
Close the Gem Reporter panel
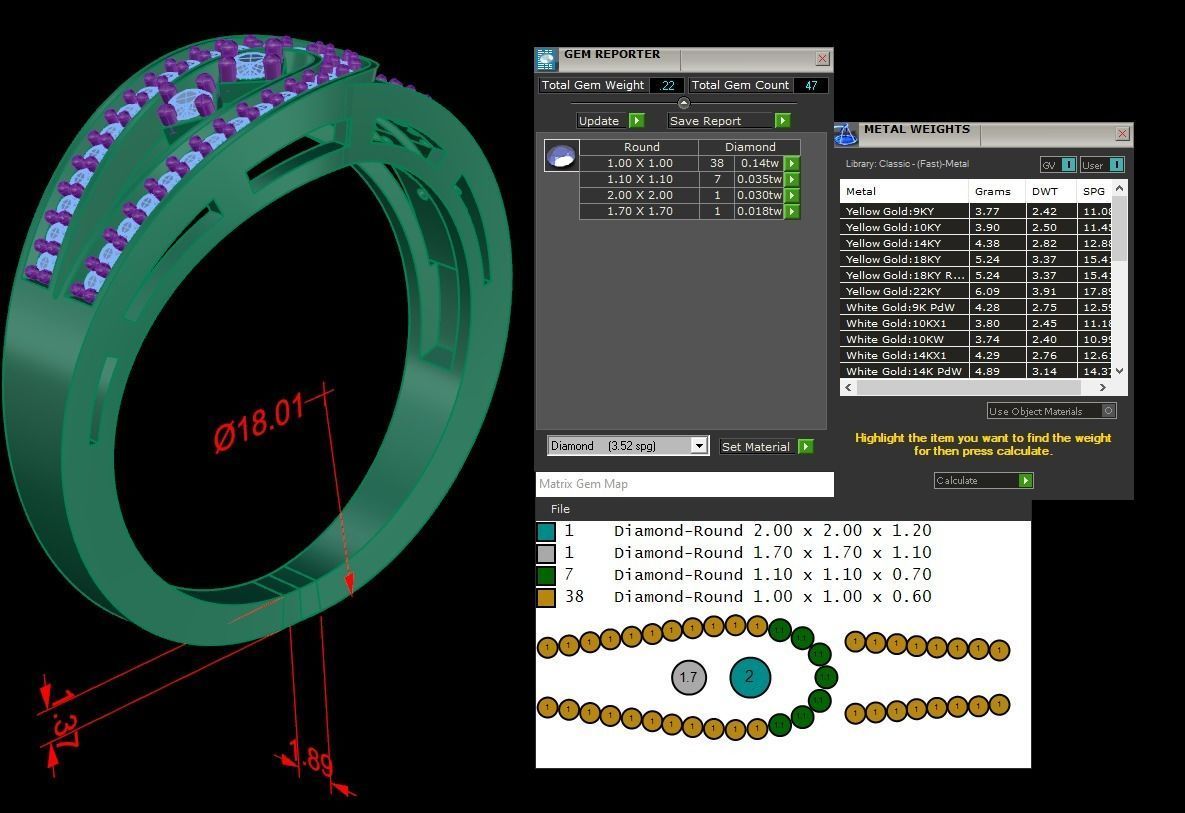pyautogui.click(x=823, y=59)
